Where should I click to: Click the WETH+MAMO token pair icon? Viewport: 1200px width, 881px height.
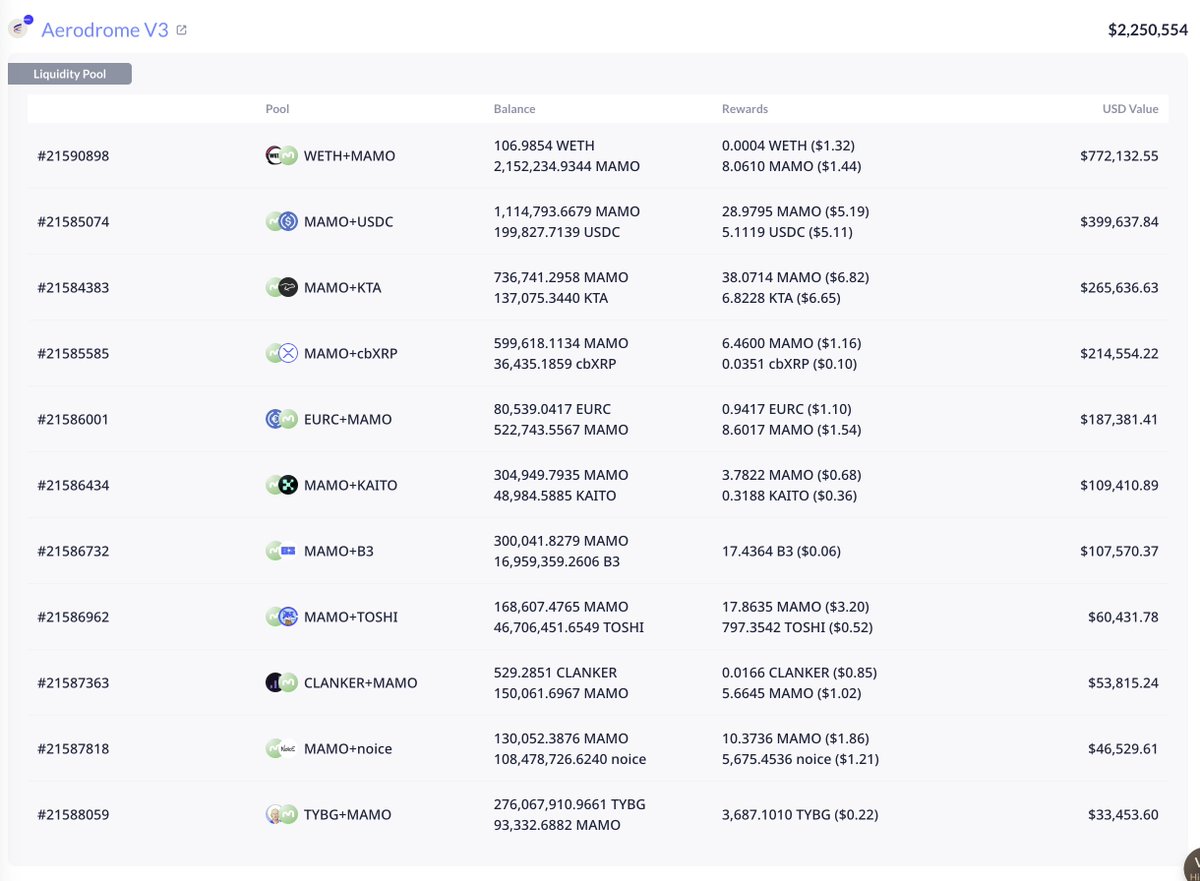[x=282, y=156]
